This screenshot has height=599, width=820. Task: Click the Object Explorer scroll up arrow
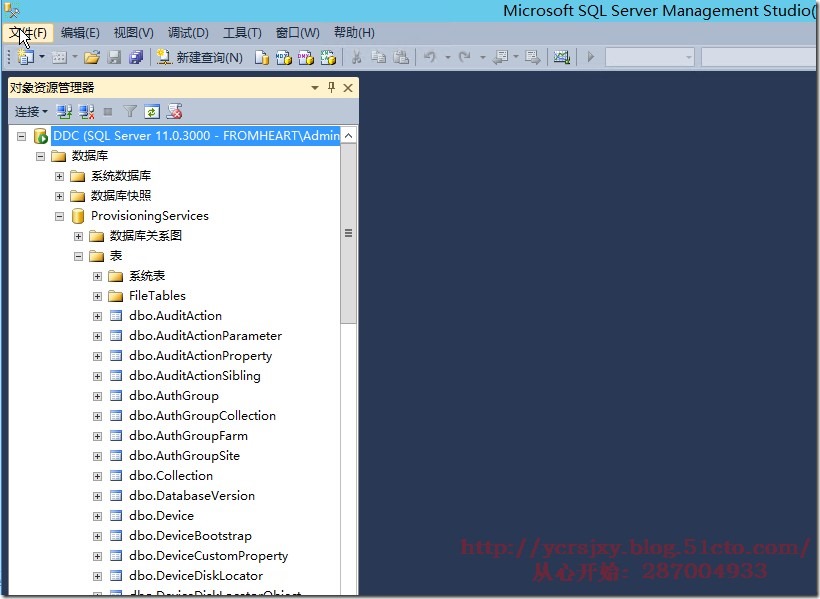[348, 135]
